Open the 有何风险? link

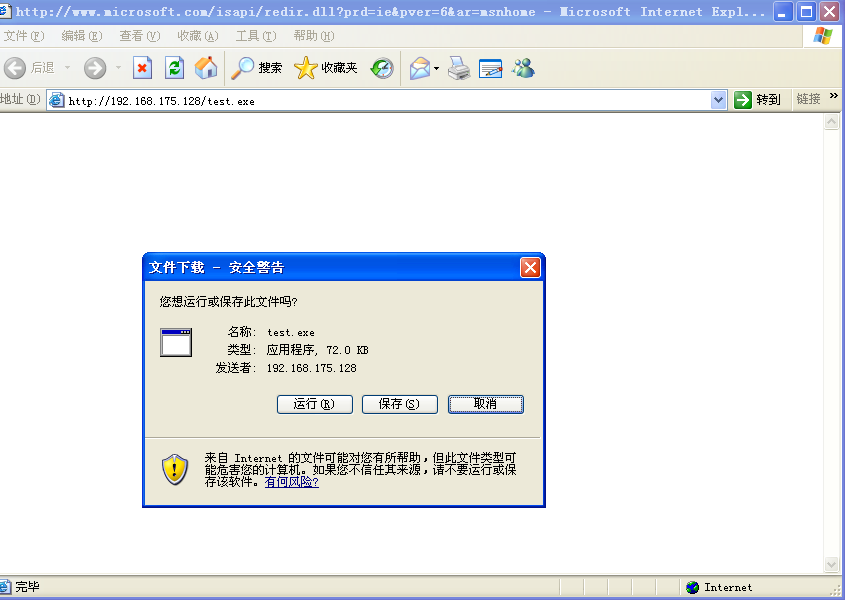point(292,482)
